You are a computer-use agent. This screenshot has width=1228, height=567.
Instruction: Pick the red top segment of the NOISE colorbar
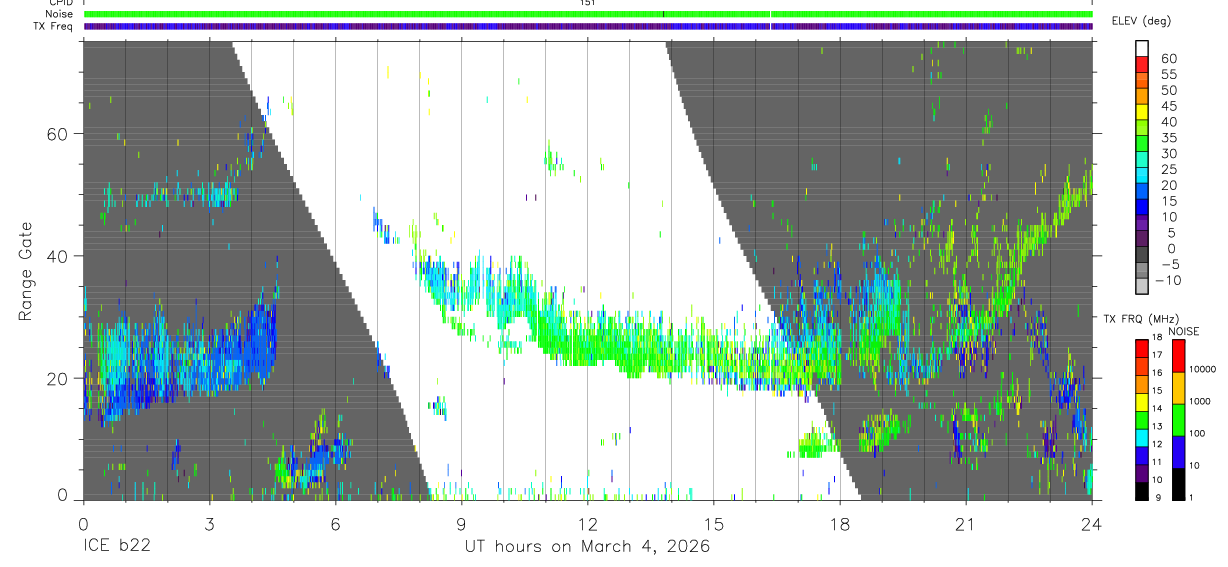tap(1178, 356)
